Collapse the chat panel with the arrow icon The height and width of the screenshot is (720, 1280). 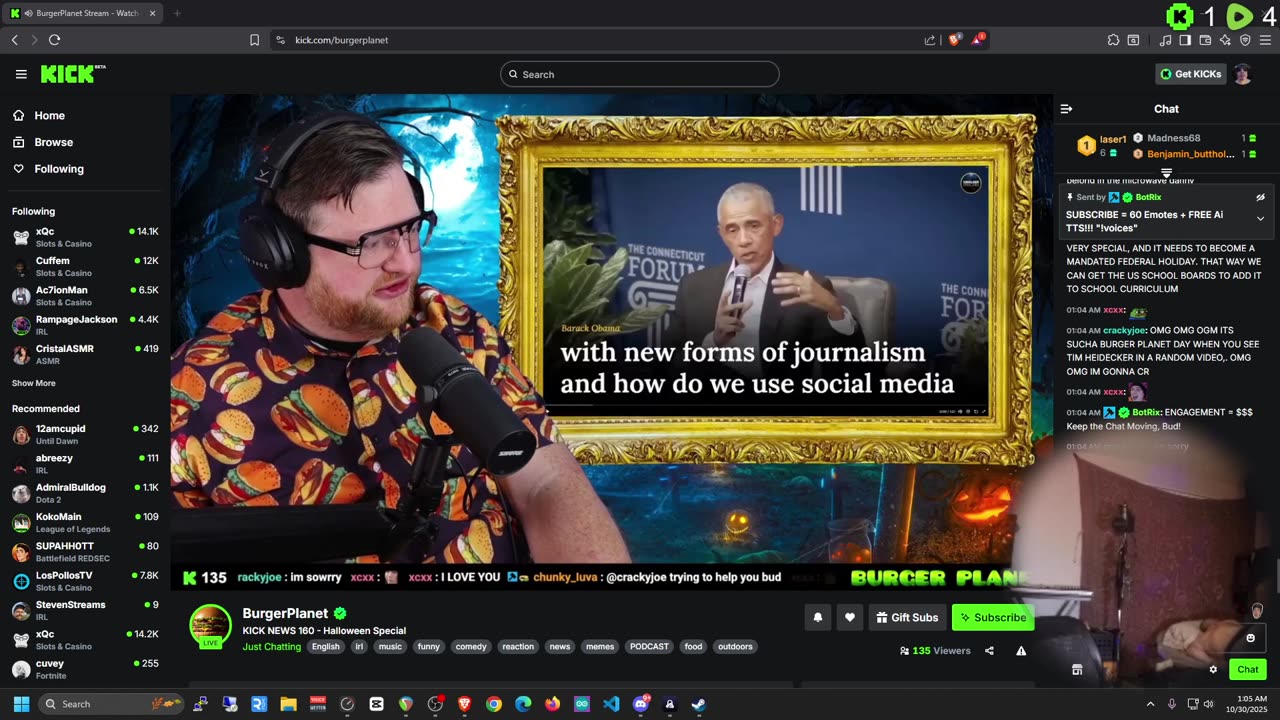1066,109
